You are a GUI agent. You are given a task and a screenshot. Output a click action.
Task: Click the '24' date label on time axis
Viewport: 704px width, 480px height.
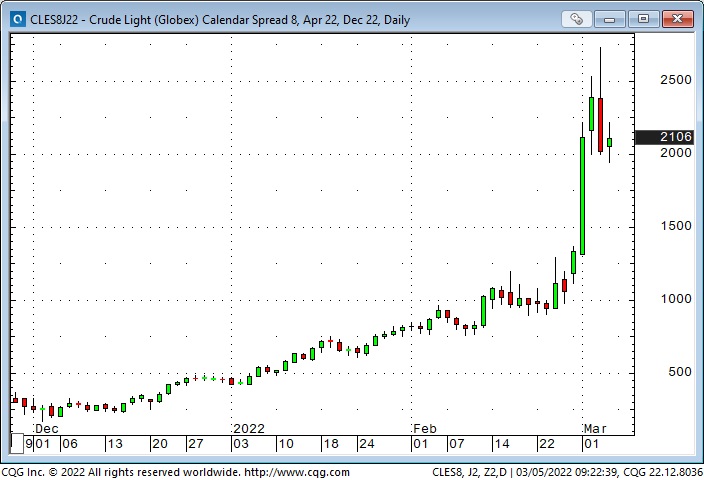[x=366, y=444]
